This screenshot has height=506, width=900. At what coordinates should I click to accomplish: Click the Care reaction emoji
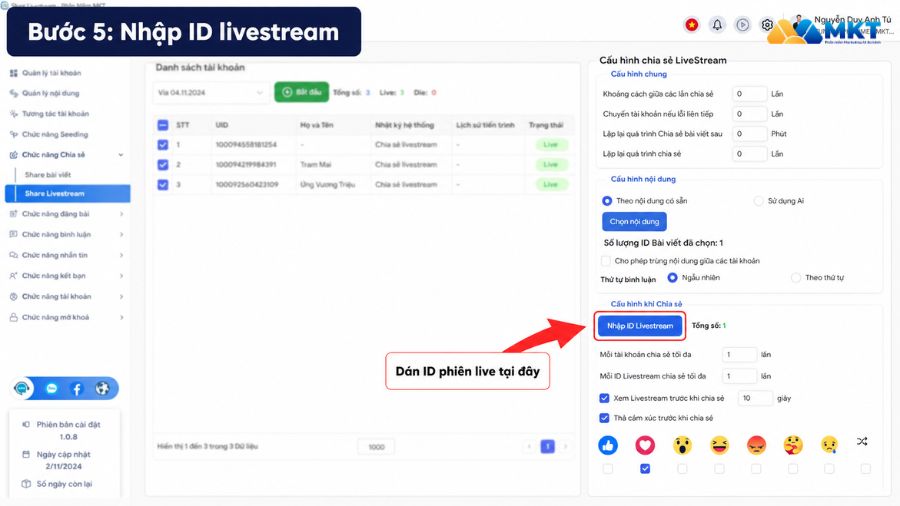pos(793,445)
